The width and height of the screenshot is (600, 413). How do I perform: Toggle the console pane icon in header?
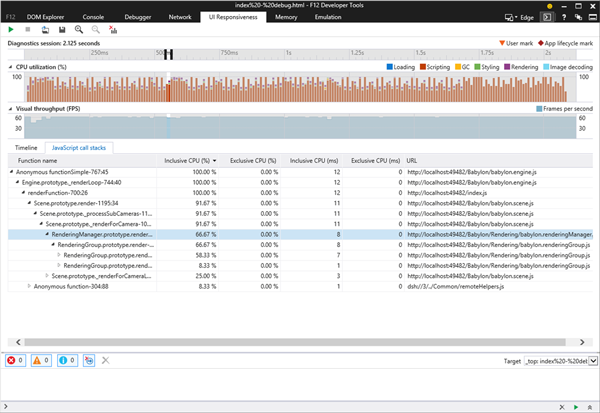tap(547, 17)
